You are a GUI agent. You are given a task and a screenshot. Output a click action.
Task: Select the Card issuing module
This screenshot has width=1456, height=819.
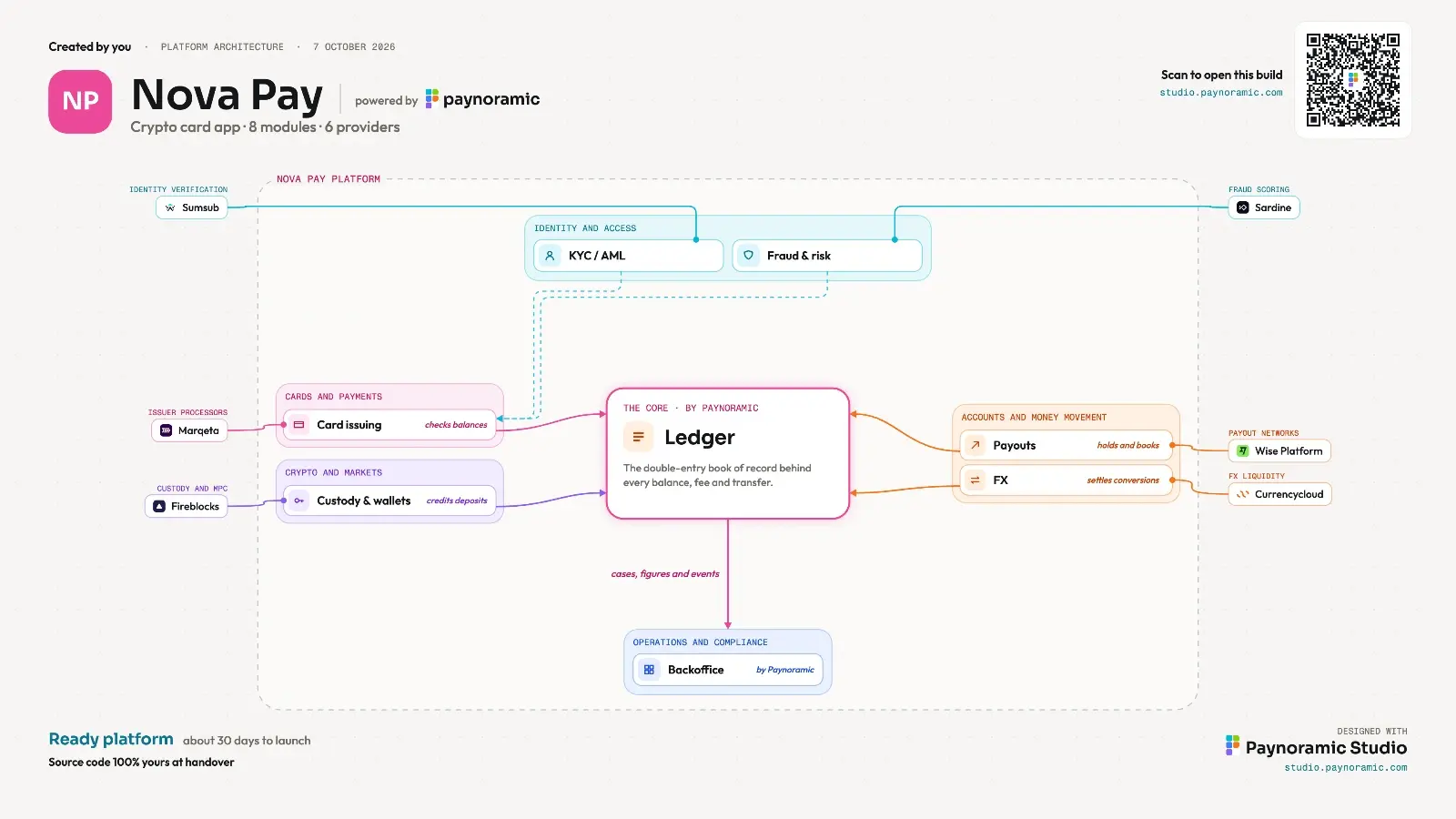[x=389, y=425]
